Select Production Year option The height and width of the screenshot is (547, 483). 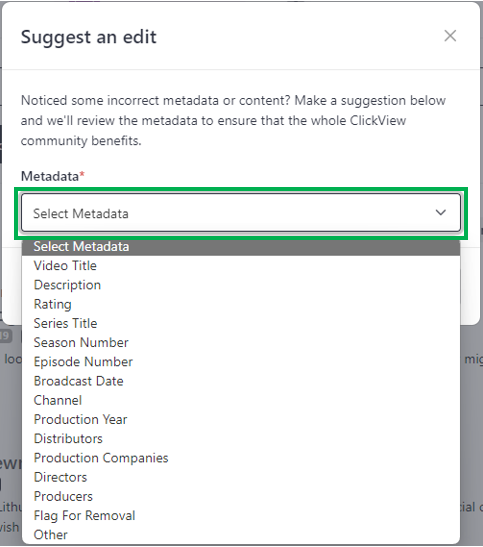[241, 419]
